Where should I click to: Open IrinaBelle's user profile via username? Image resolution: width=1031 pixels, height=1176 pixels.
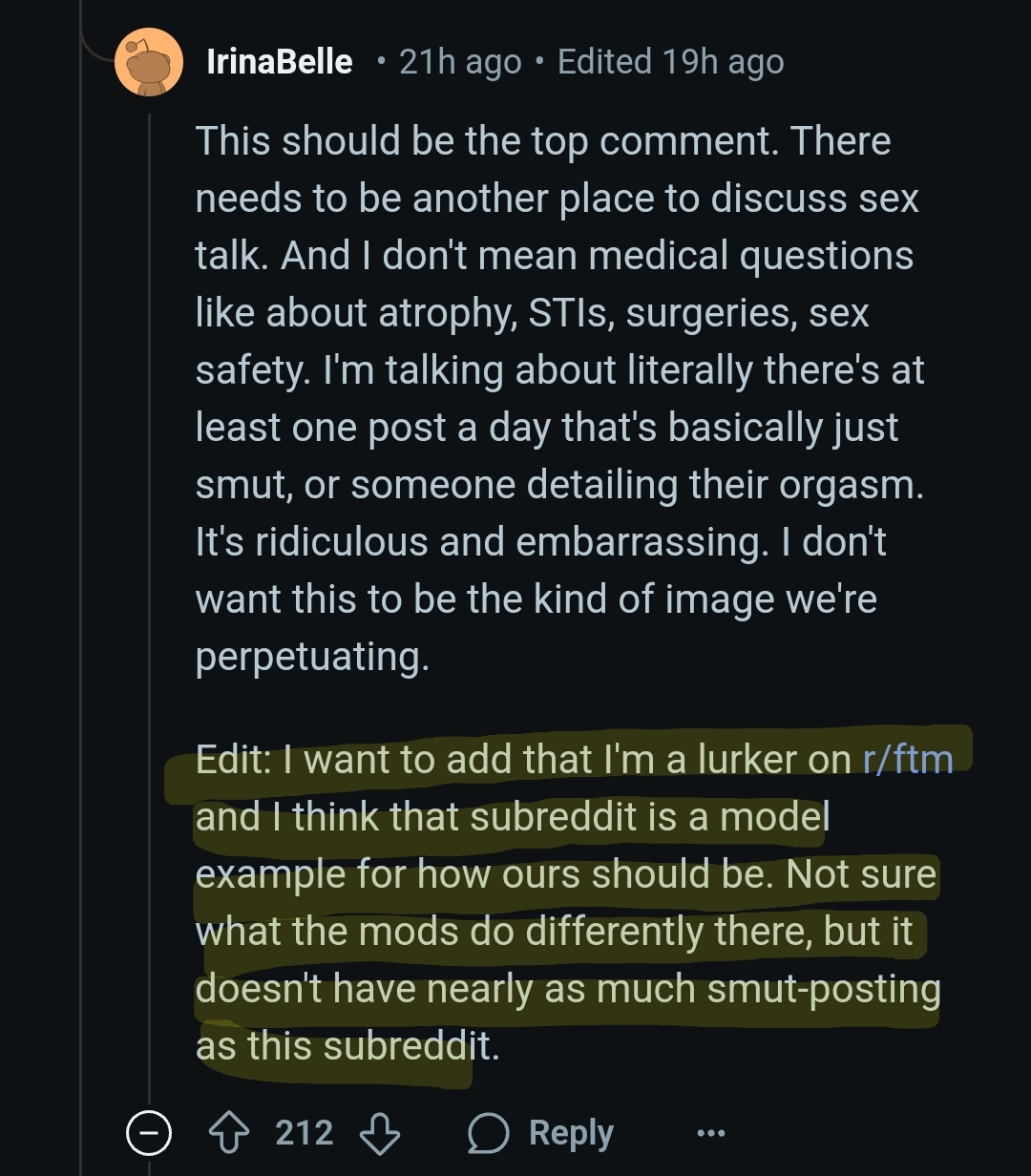click(280, 62)
